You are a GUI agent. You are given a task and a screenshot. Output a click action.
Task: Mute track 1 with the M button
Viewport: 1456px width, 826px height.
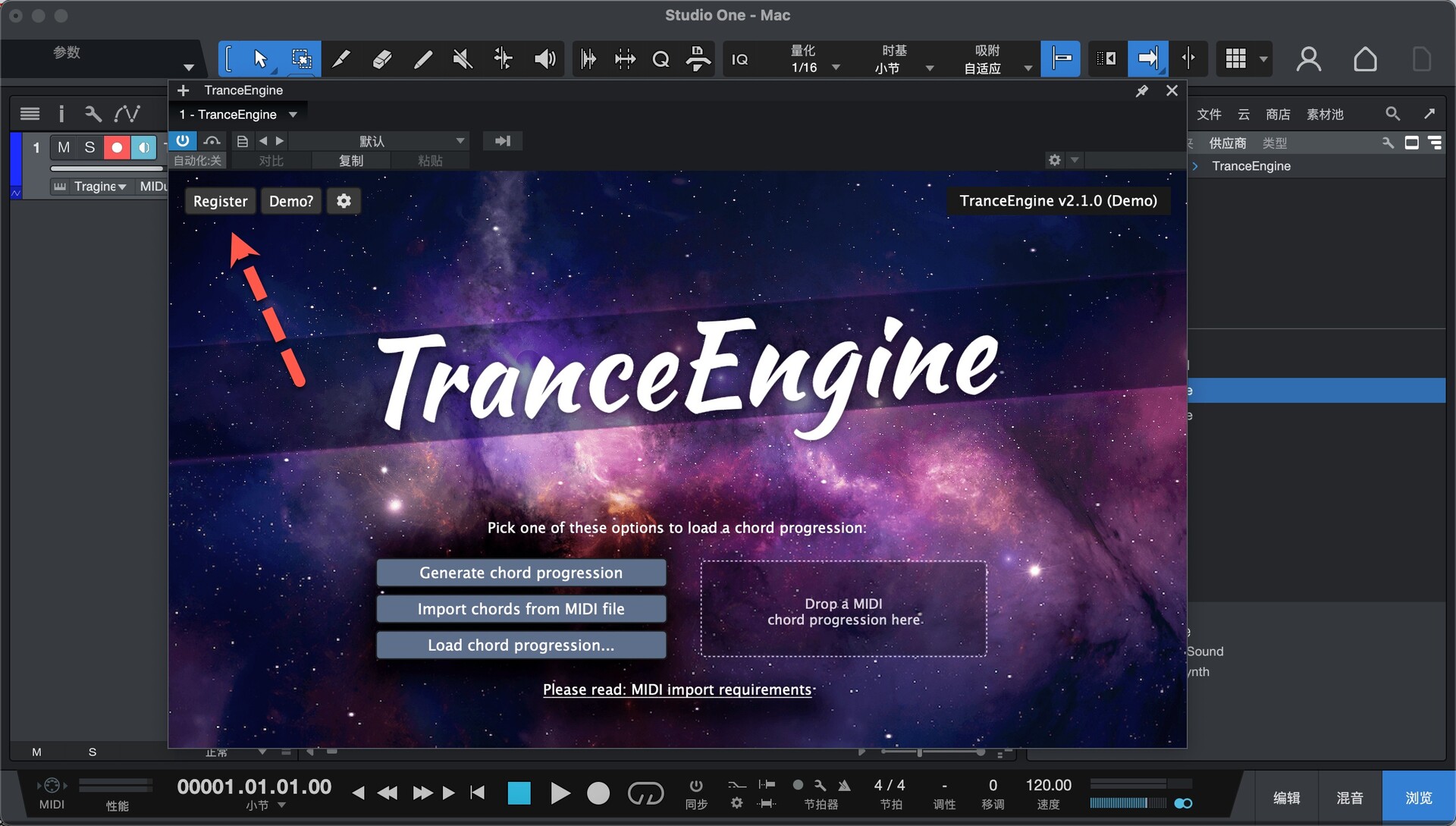point(64,147)
